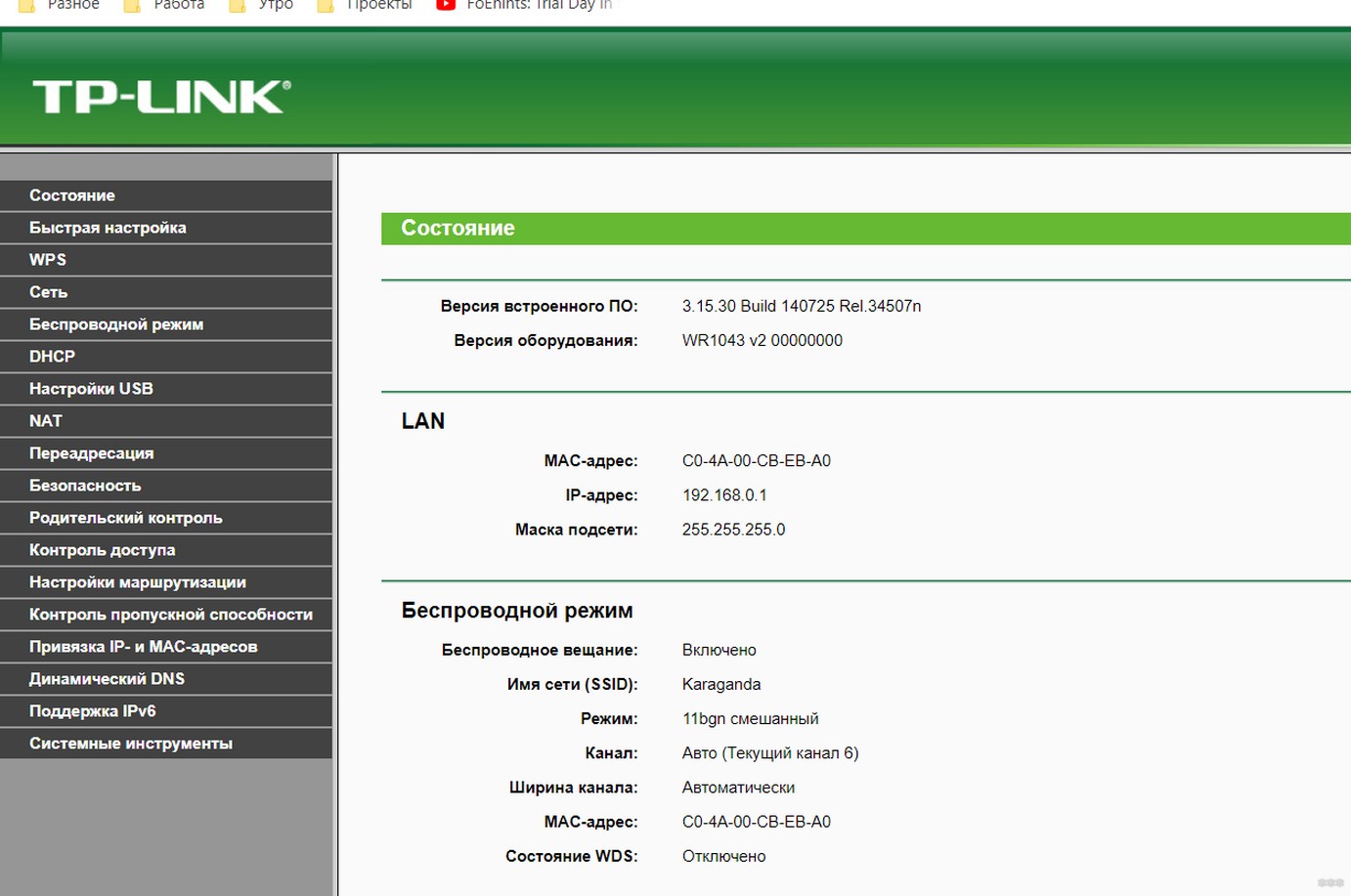
Task: Select Настройки USB in sidebar
Action: pos(166,389)
